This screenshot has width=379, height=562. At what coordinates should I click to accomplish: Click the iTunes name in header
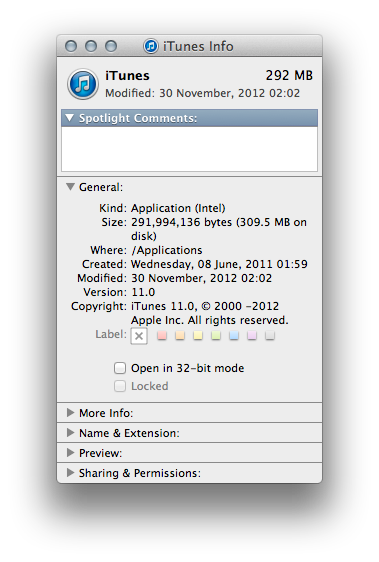click(x=127, y=76)
